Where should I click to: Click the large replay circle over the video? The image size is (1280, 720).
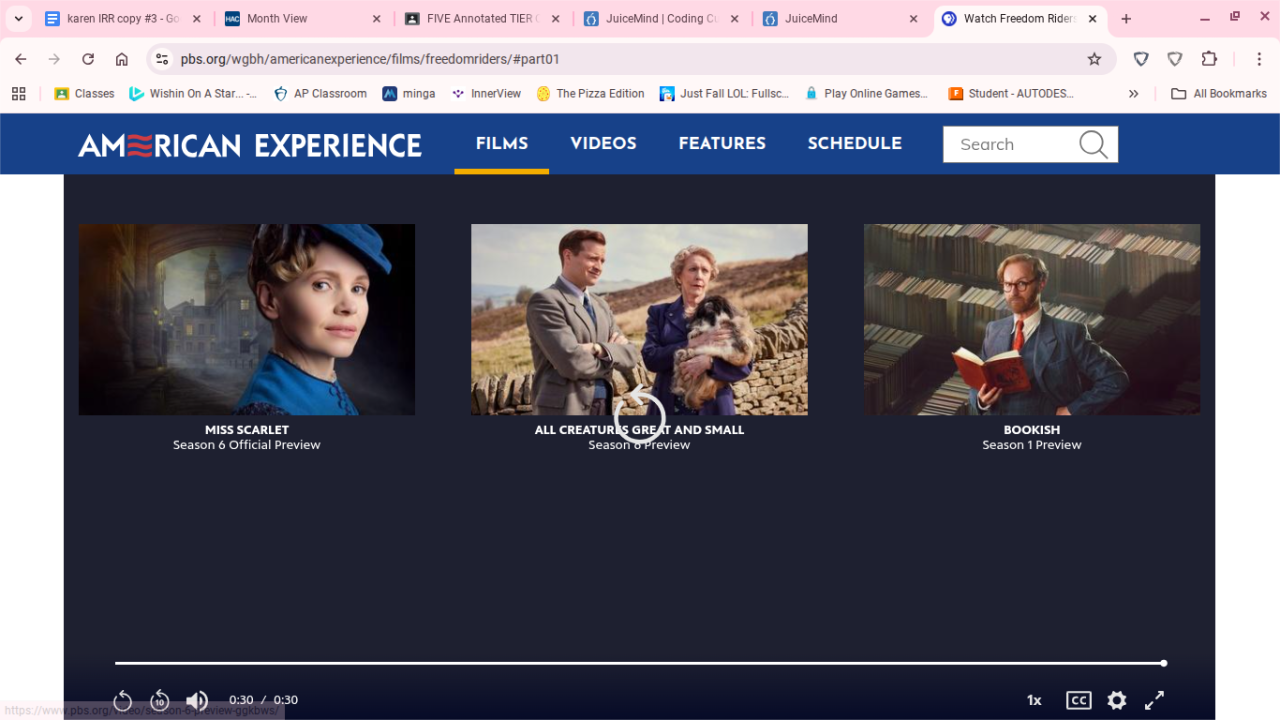pos(639,417)
